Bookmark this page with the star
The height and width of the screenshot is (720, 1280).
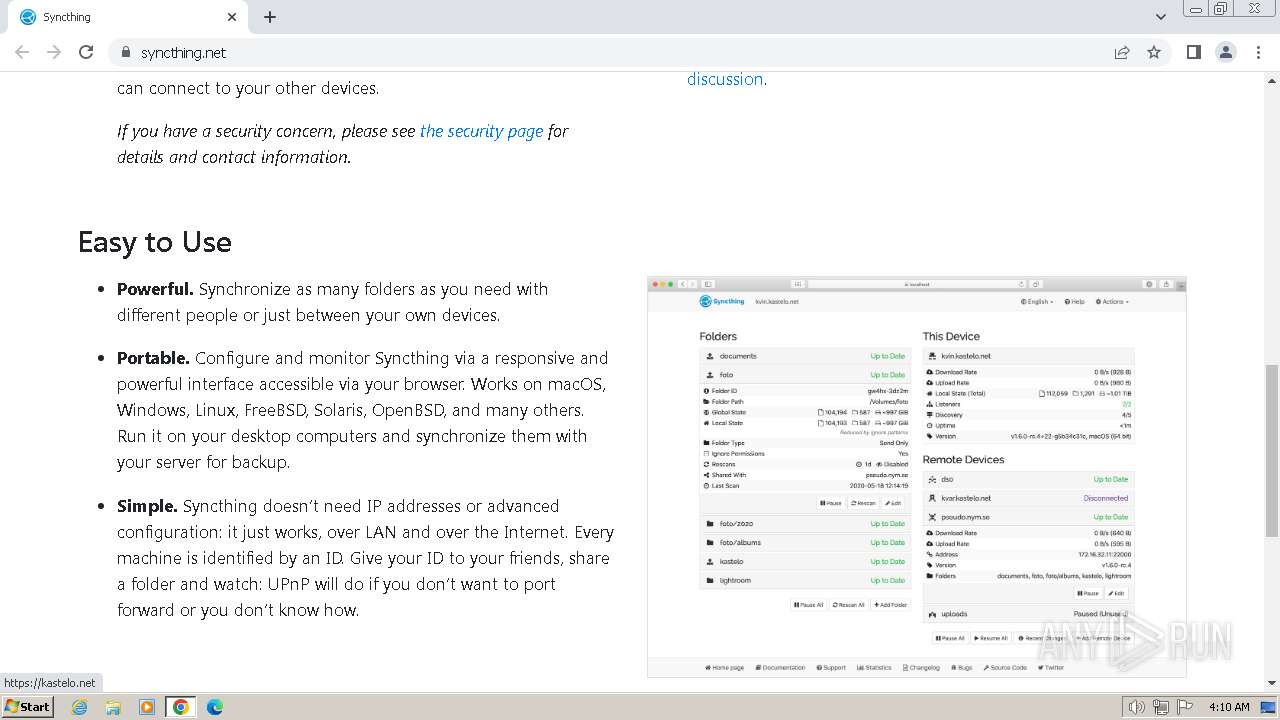click(1154, 52)
